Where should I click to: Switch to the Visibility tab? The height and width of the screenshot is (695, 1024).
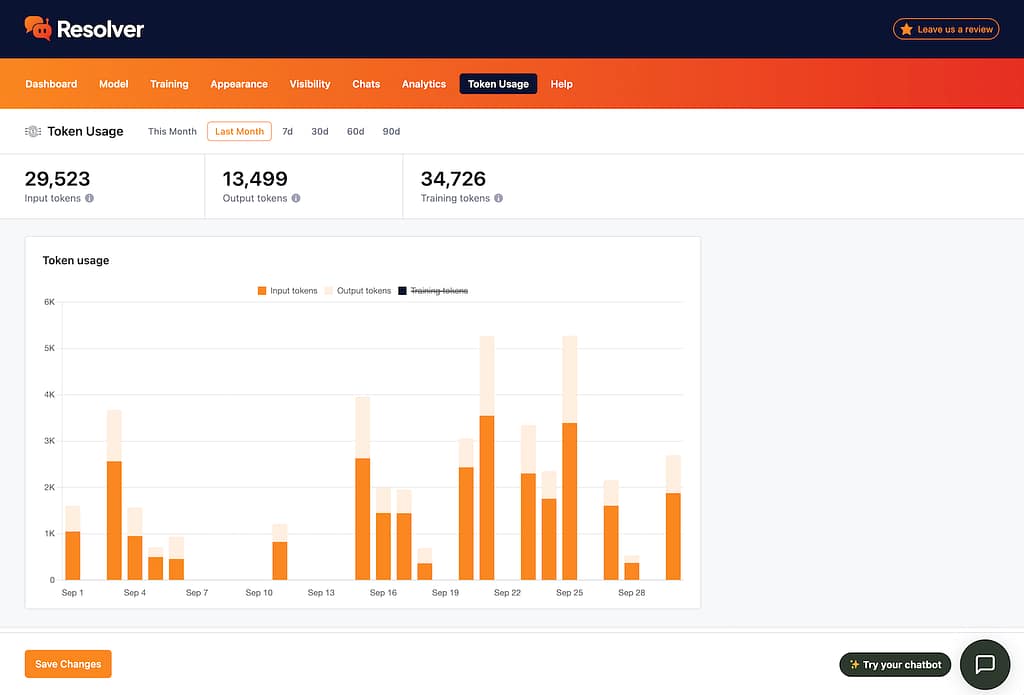tap(310, 84)
